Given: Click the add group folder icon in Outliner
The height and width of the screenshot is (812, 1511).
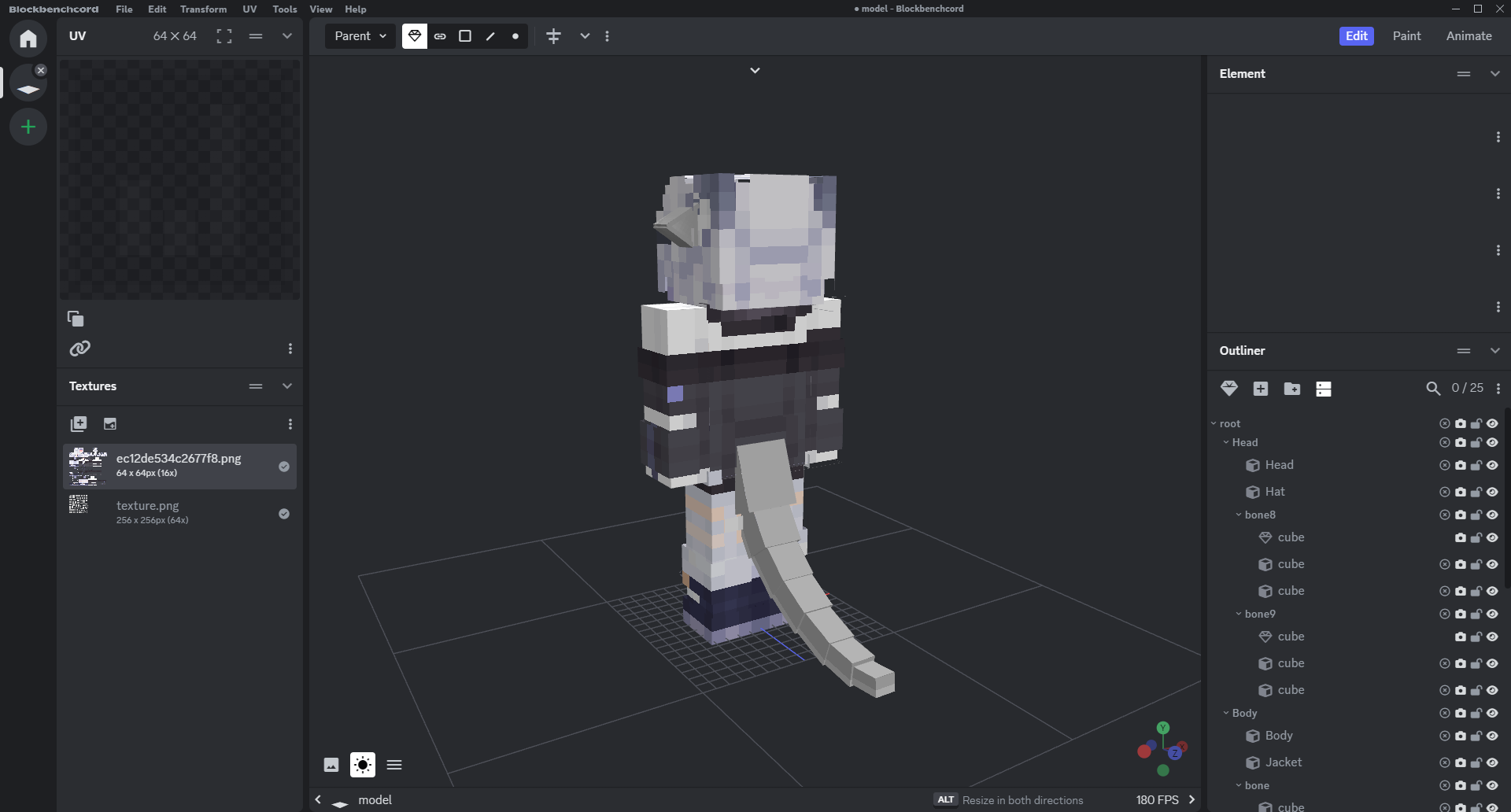Looking at the screenshot, I should point(1291,389).
